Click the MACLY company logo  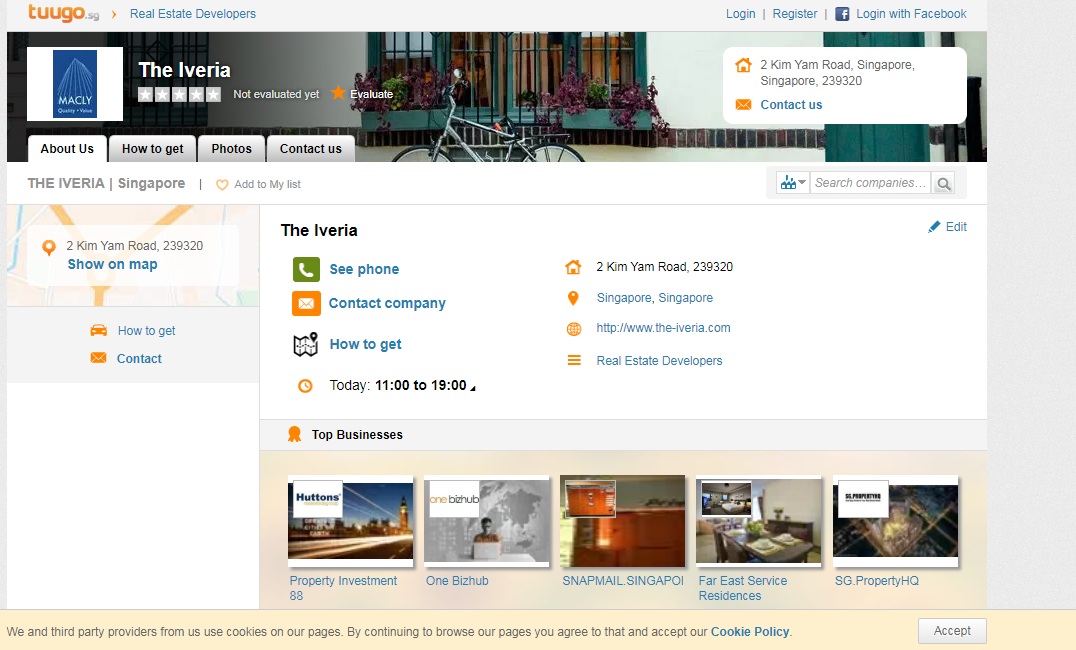click(x=75, y=84)
